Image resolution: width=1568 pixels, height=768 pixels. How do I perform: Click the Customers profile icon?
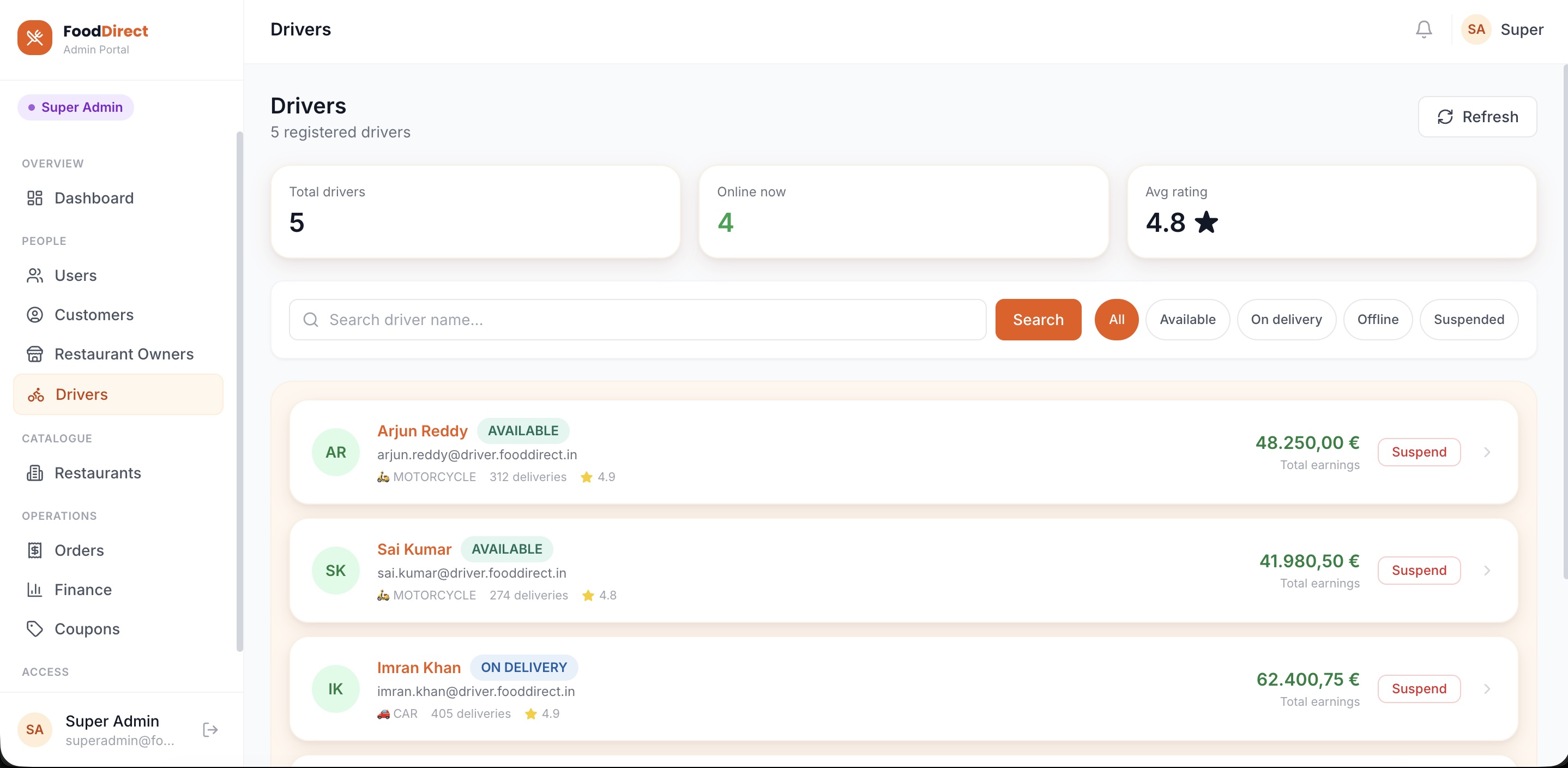click(35, 315)
